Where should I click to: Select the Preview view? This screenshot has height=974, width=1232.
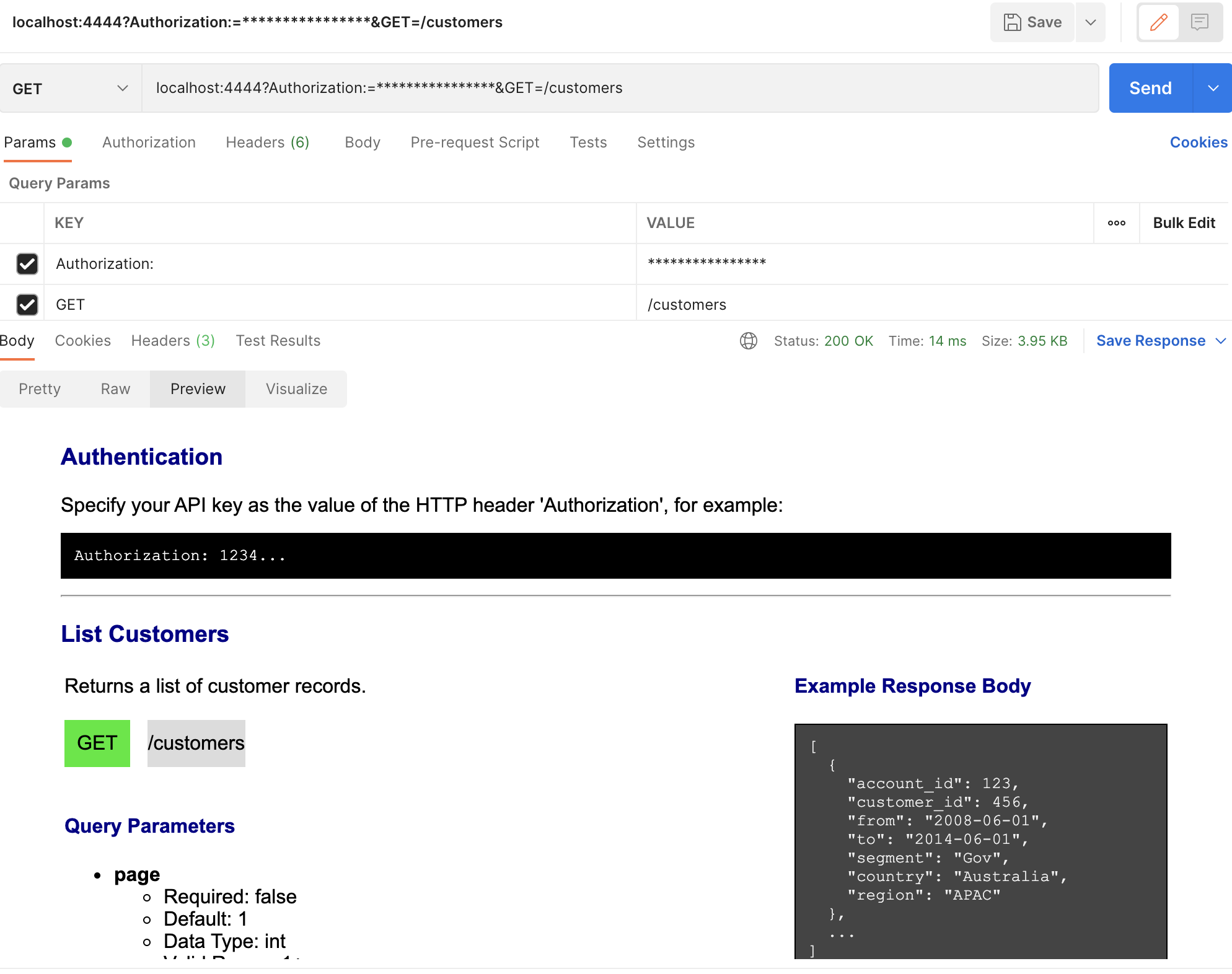click(x=198, y=389)
